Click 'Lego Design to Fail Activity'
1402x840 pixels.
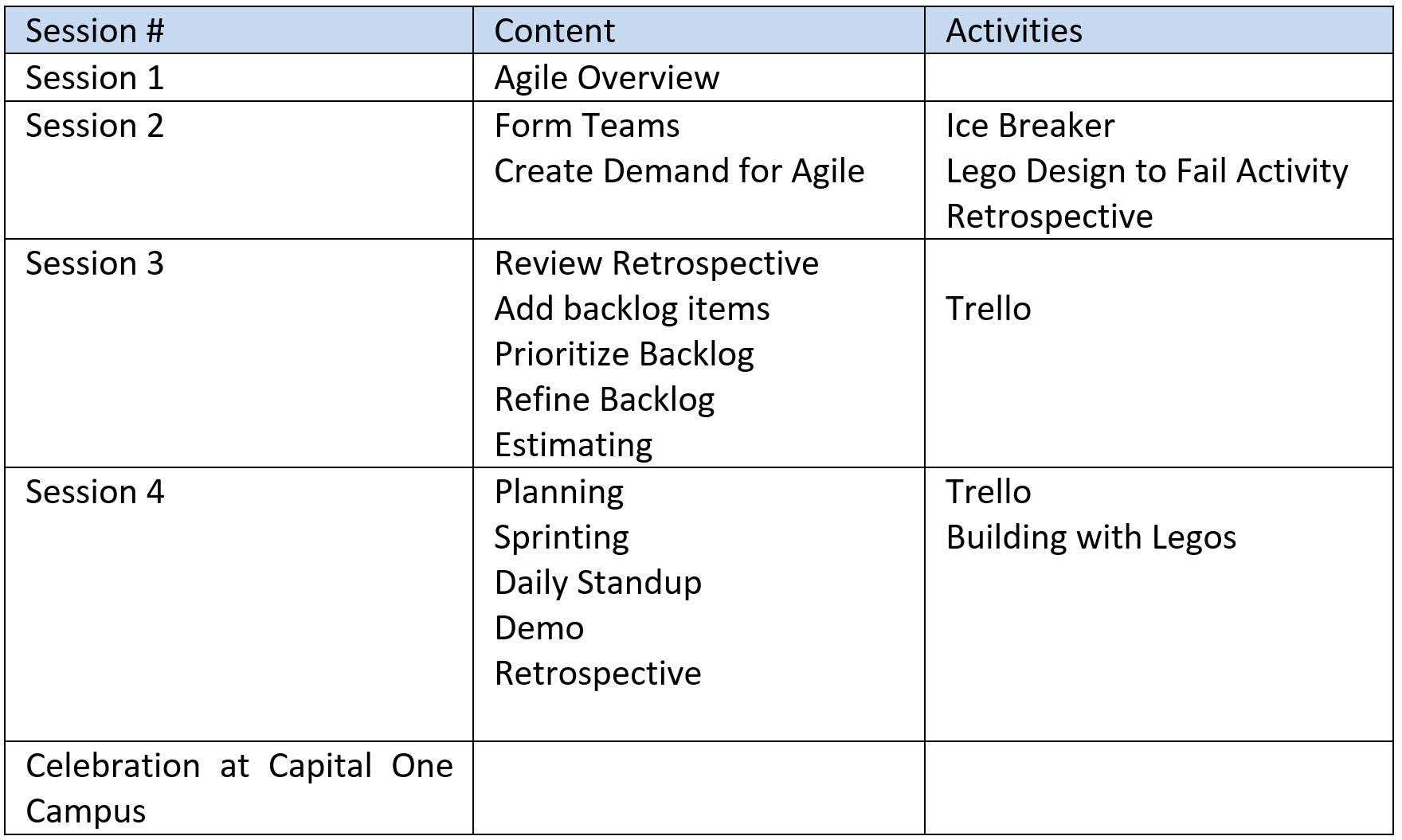click(x=1147, y=172)
